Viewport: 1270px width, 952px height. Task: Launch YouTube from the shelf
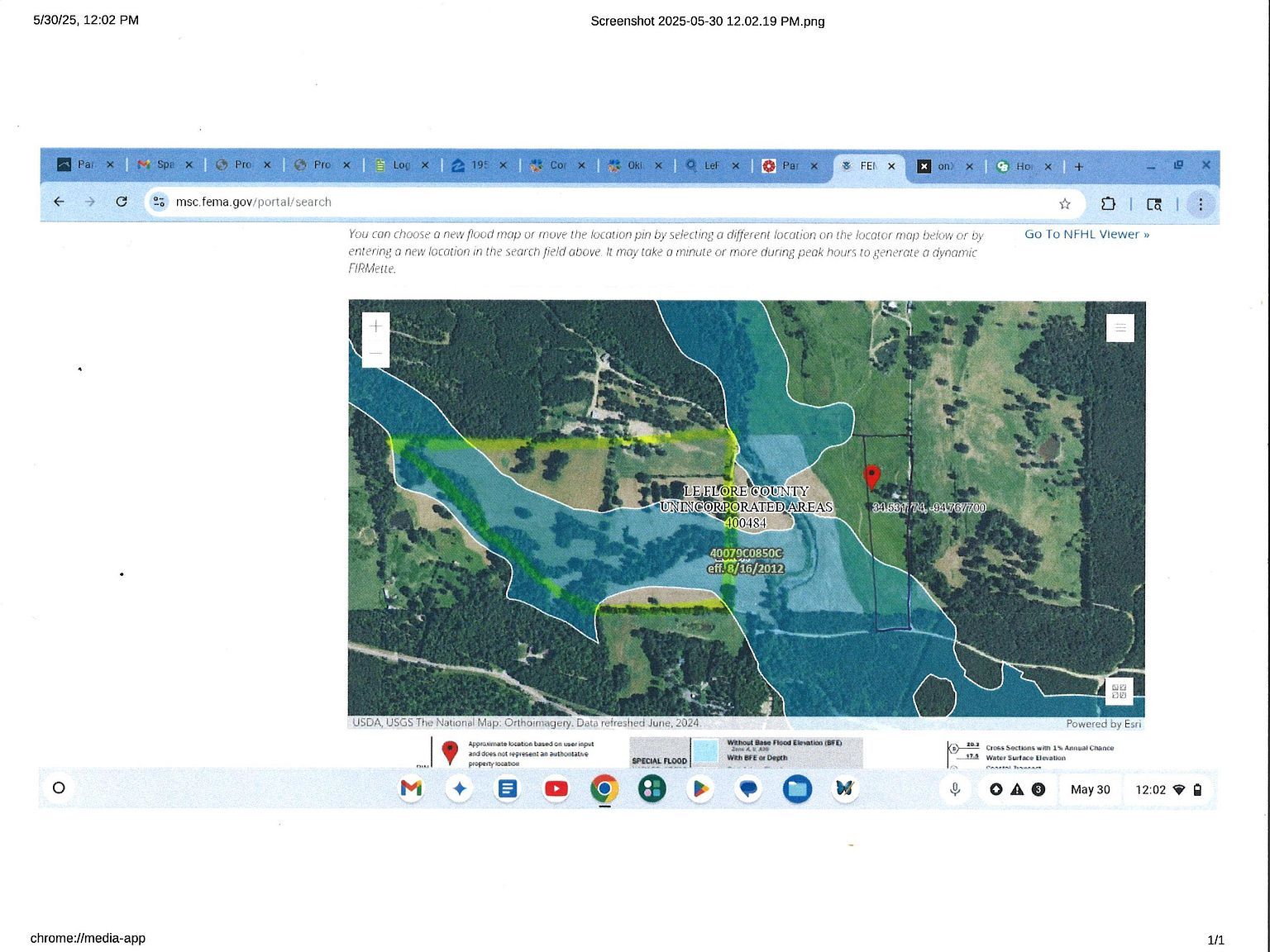point(556,789)
